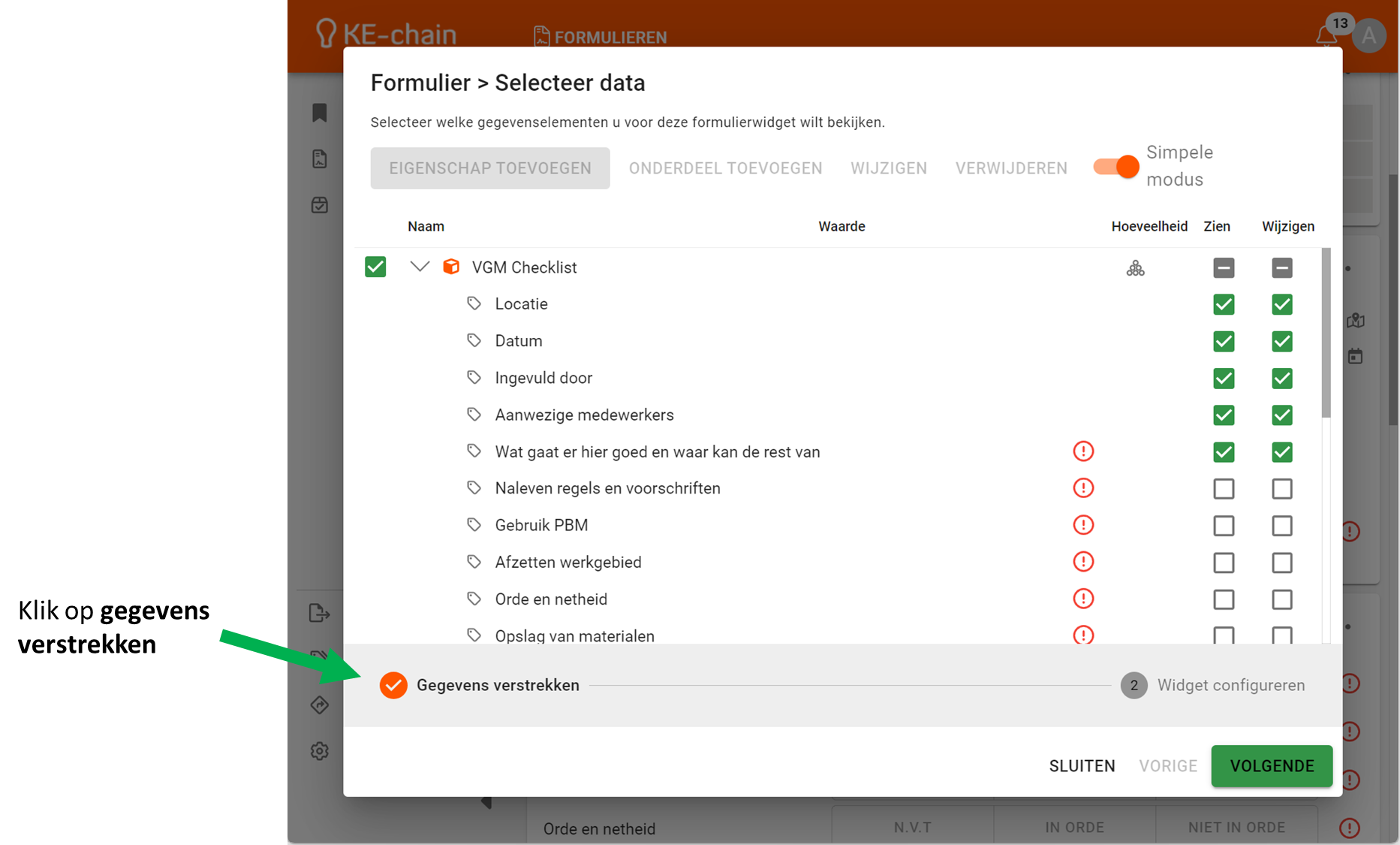Click warning icon for Naleven regels en voorschriften

[1083, 488]
